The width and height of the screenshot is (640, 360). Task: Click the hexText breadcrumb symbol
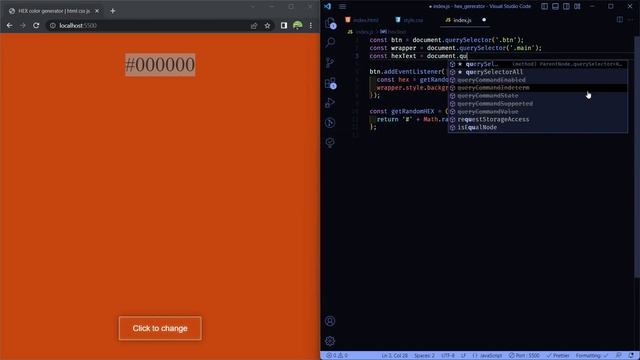pos(393,32)
